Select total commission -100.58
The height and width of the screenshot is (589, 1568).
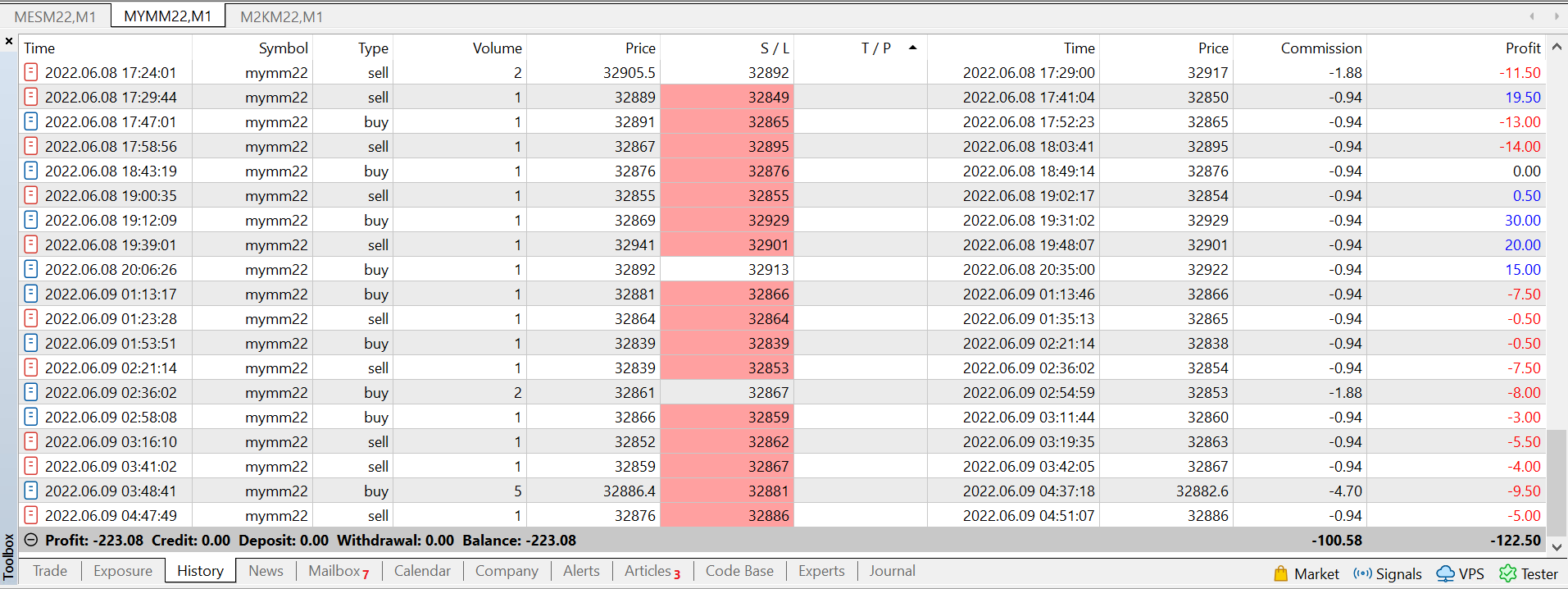(1337, 541)
